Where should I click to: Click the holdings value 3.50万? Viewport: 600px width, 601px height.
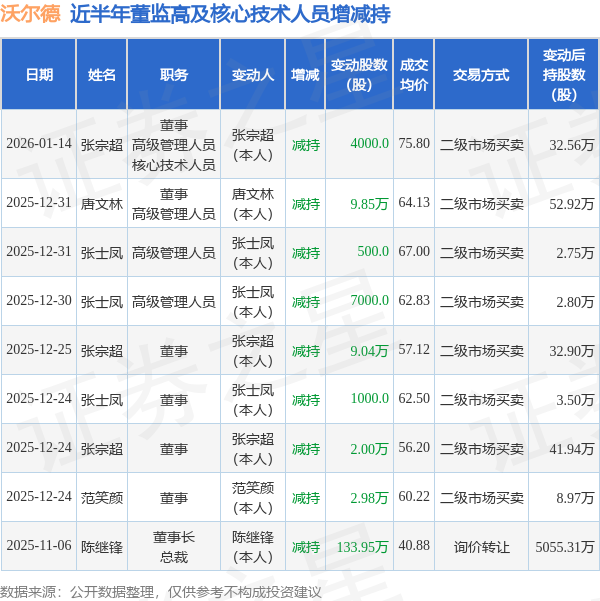click(x=575, y=400)
